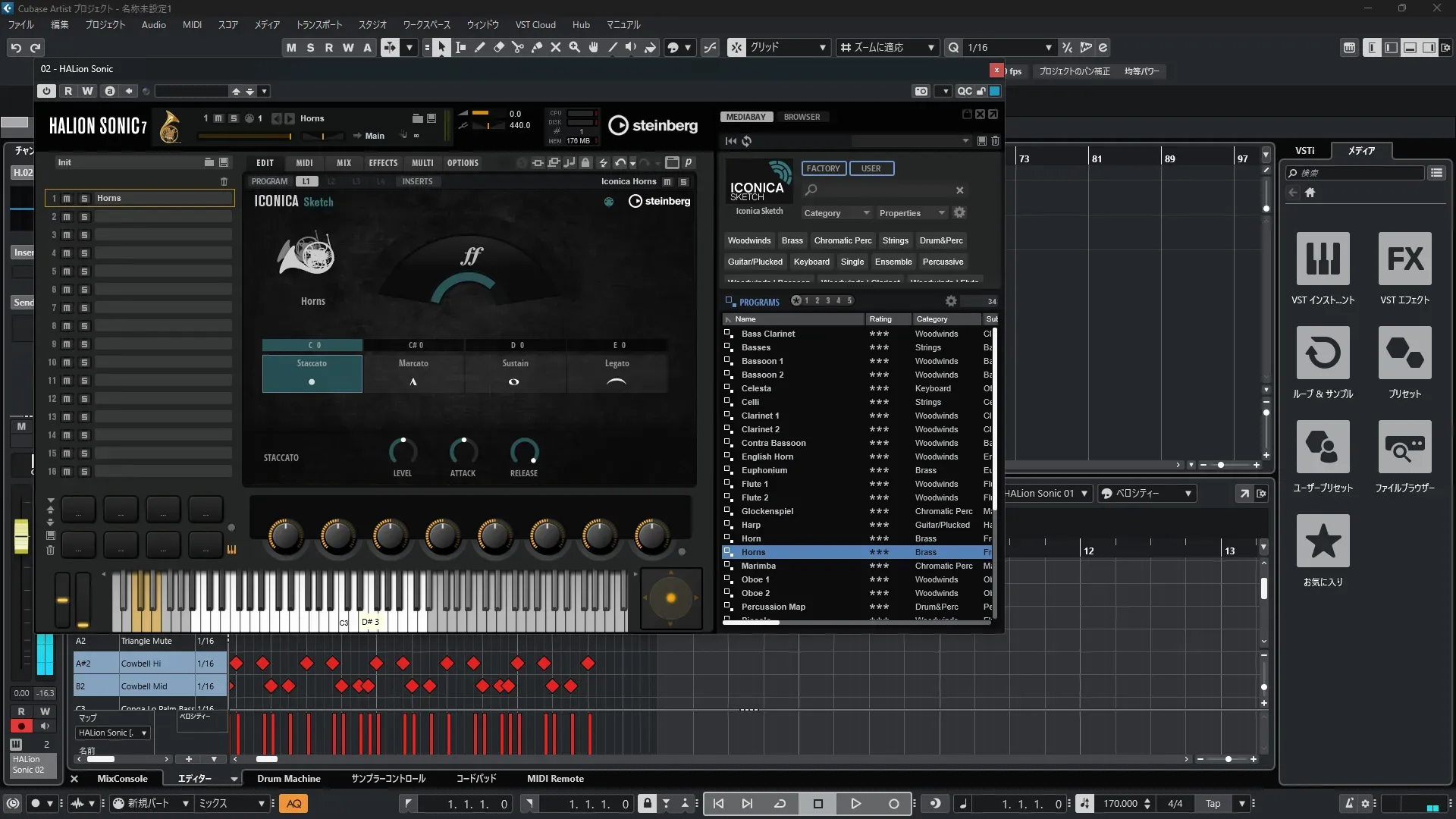Expand the Properties filter dropdown
The height and width of the screenshot is (819, 1456).
912,213
